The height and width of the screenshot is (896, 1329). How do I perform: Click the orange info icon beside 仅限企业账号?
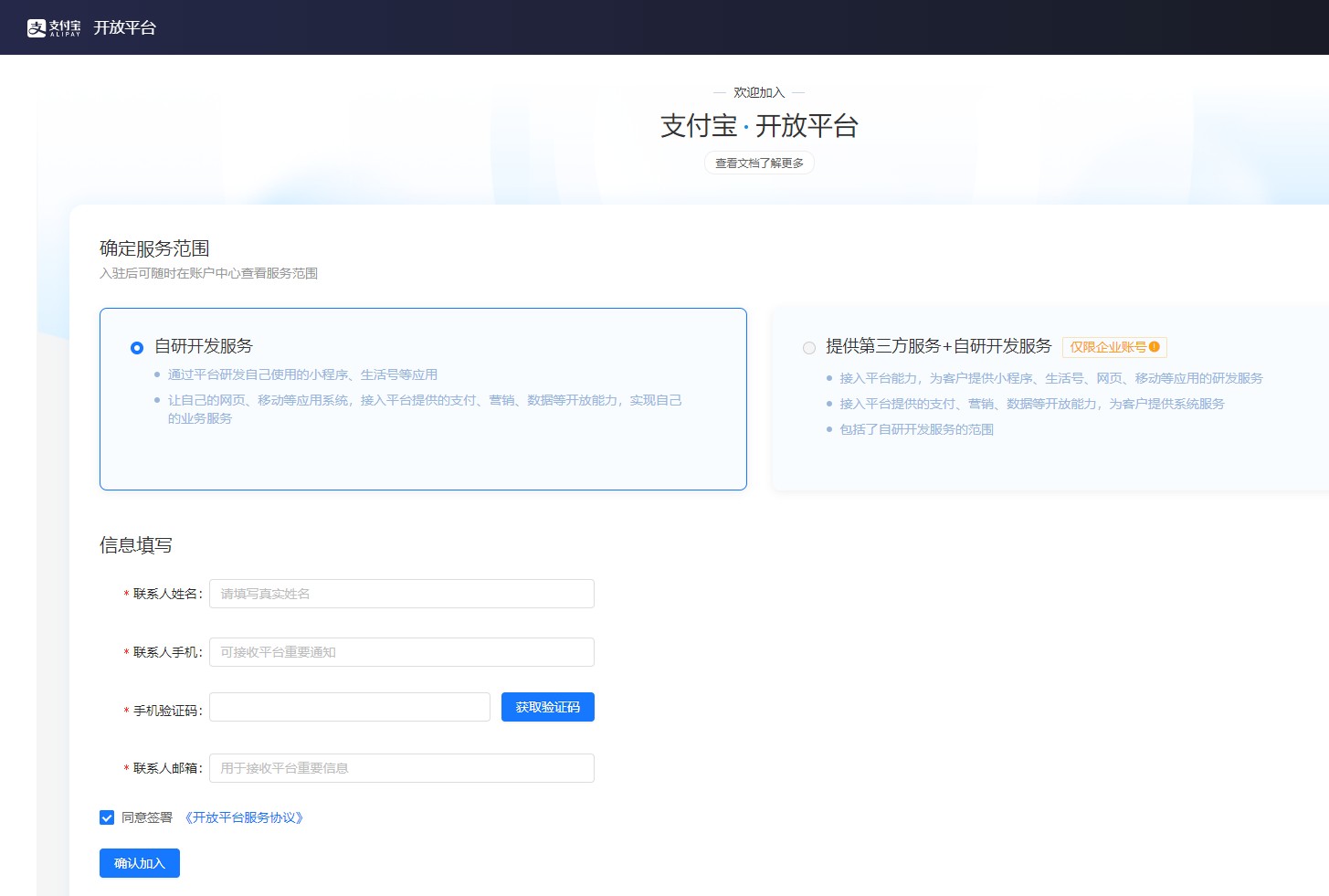click(1155, 347)
